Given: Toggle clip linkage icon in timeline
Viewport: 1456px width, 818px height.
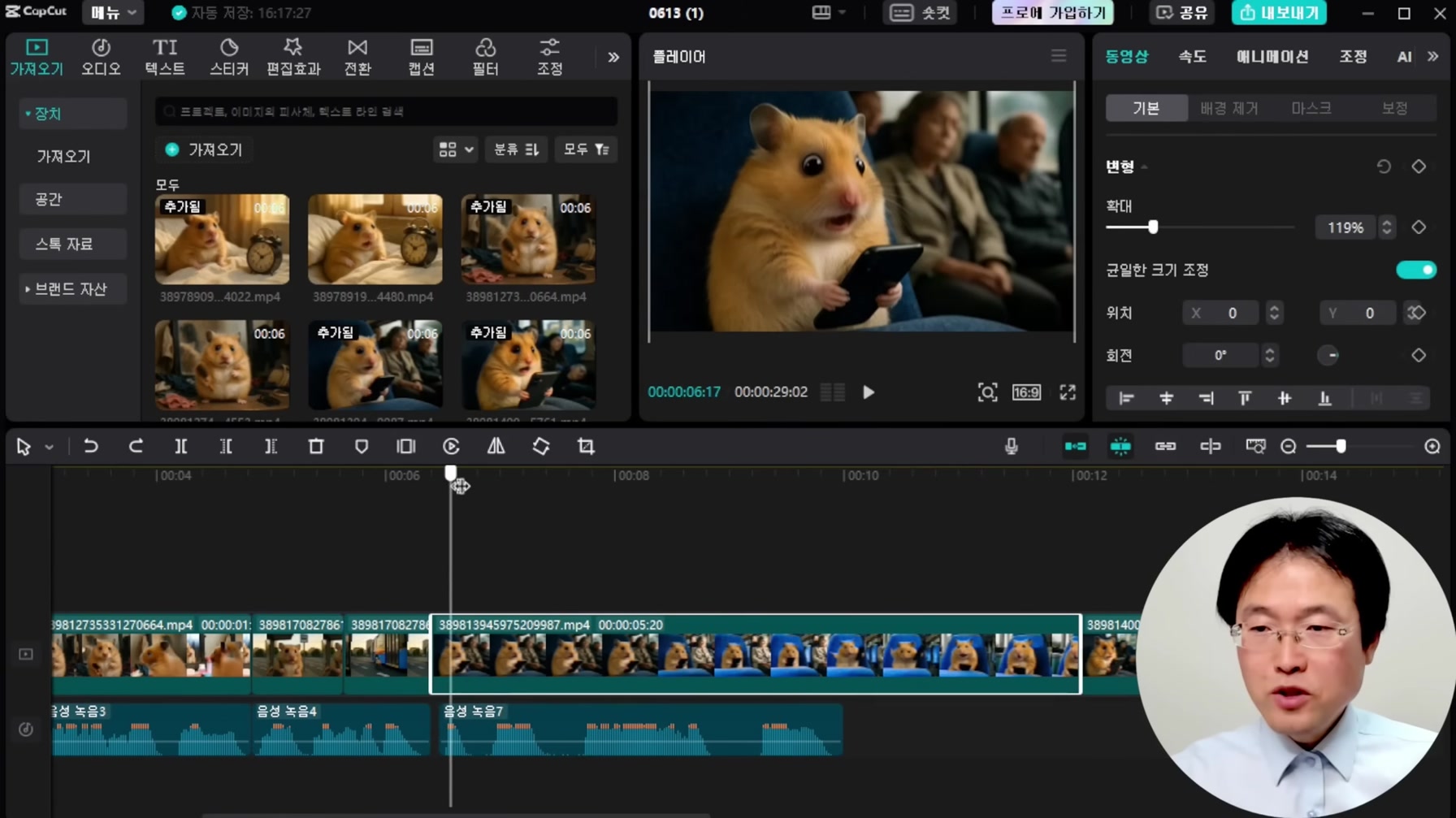Looking at the screenshot, I should 1165,446.
